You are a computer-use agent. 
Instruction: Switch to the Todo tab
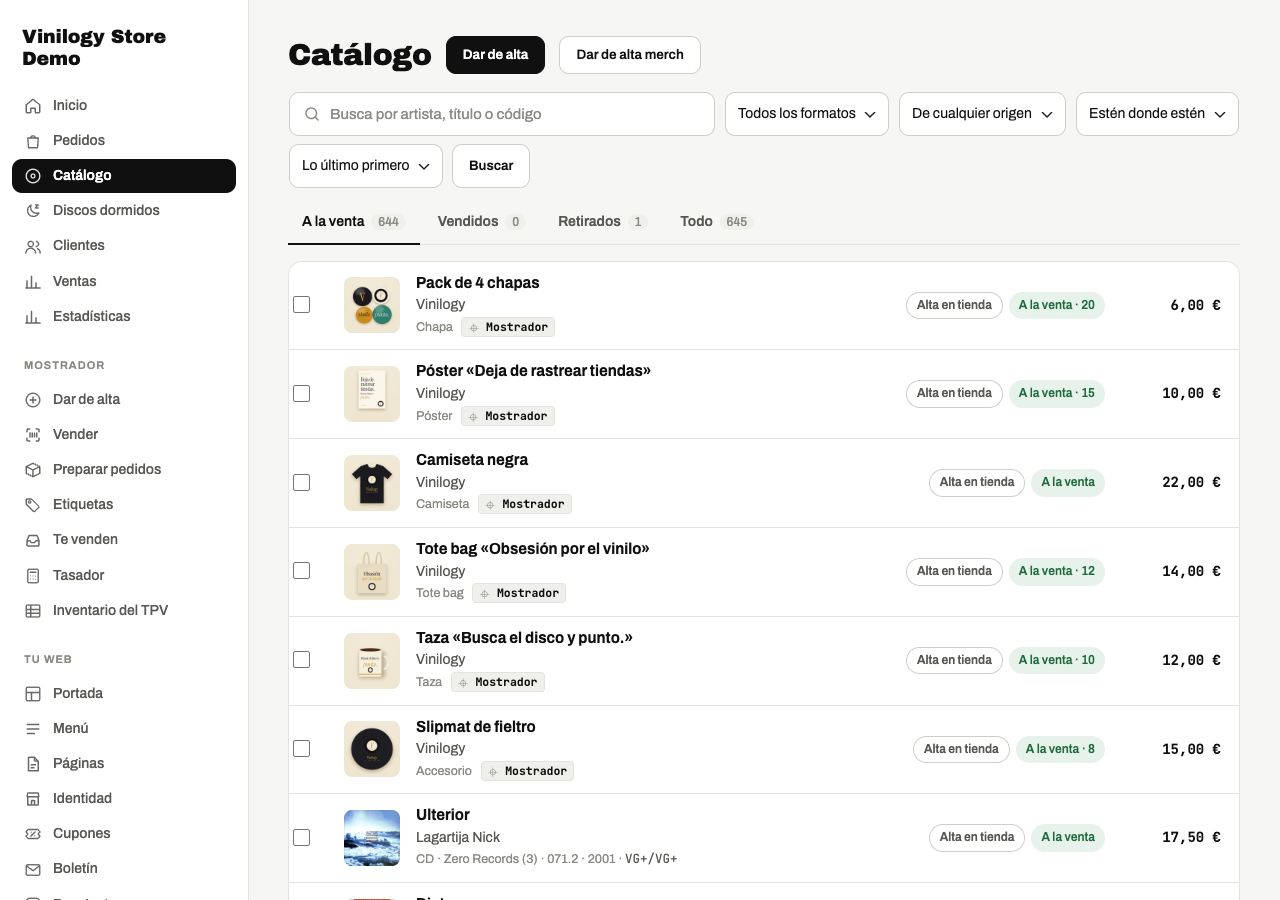[716, 222]
